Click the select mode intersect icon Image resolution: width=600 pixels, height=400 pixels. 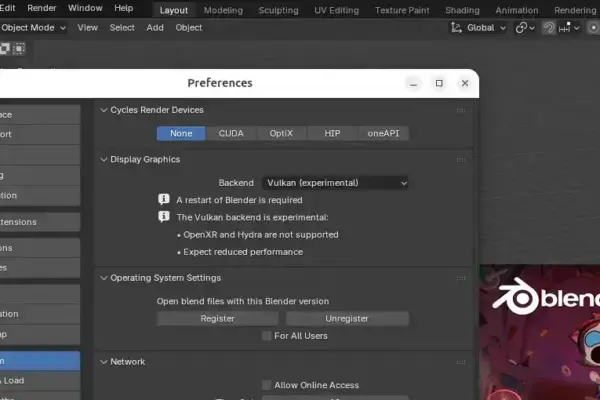(18, 49)
